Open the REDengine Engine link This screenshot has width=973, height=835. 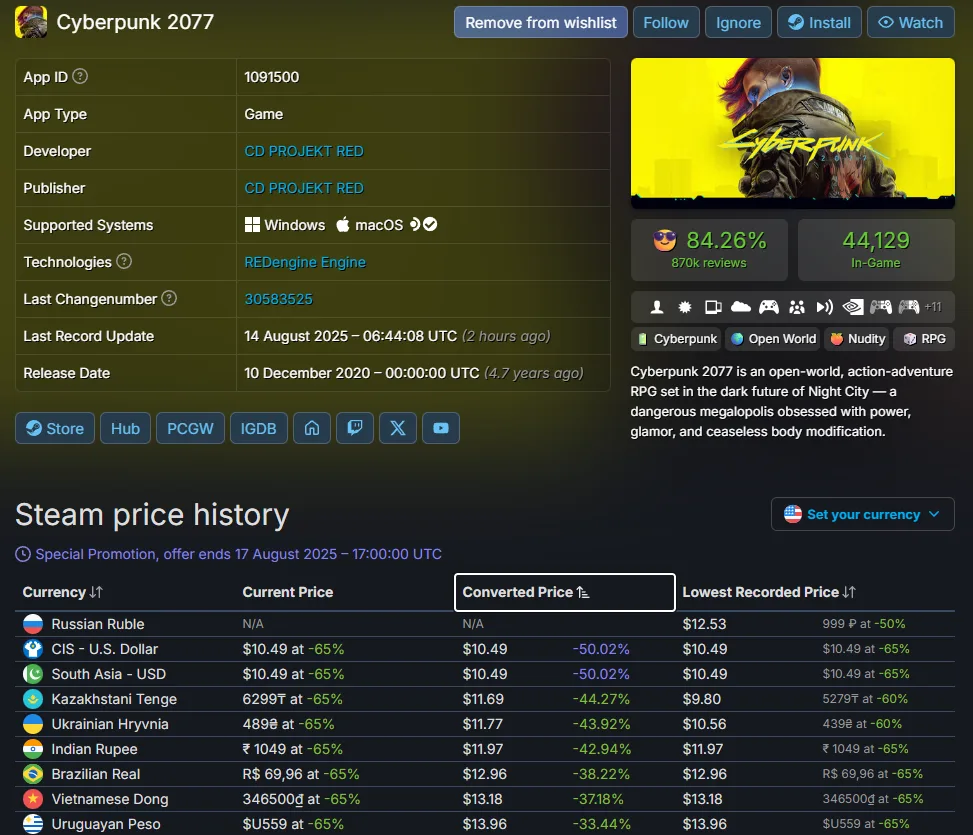coord(305,262)
